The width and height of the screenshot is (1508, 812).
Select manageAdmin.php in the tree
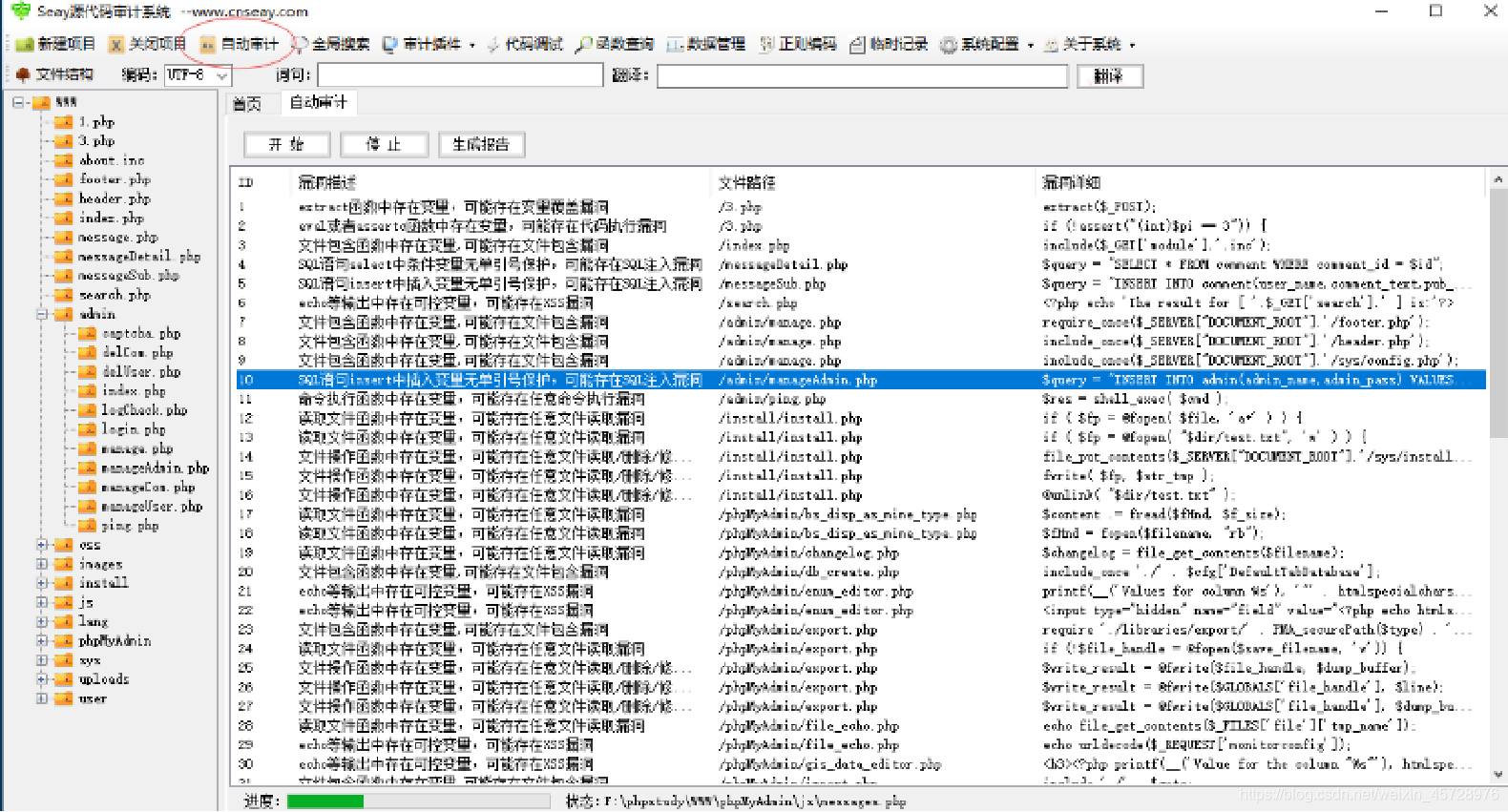tap(156, 468)
